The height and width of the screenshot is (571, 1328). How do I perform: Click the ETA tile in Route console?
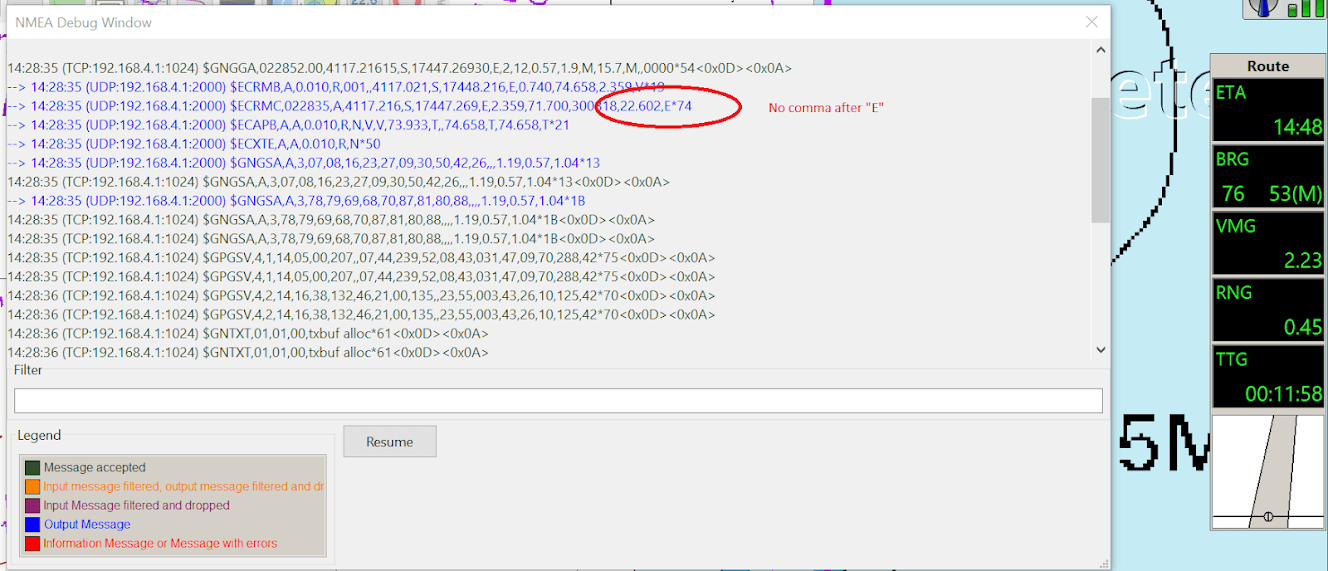[x=1267, y=111]
